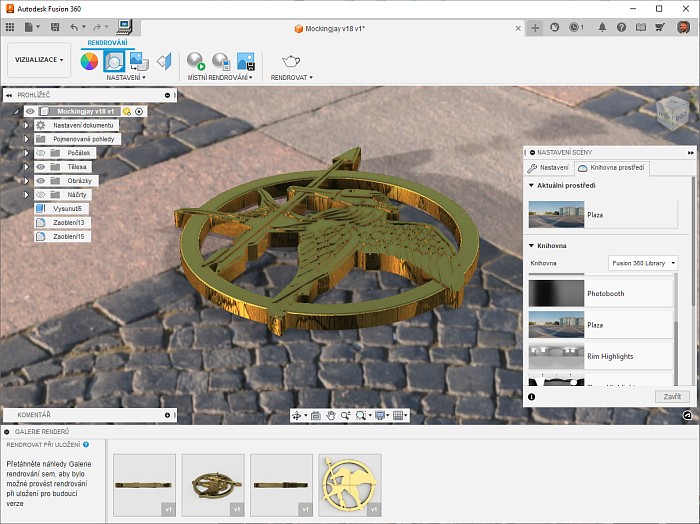The image size is (700, 524).
Task: Hide the Tělesa folder visibility
Action: click(x=41, y=167)
